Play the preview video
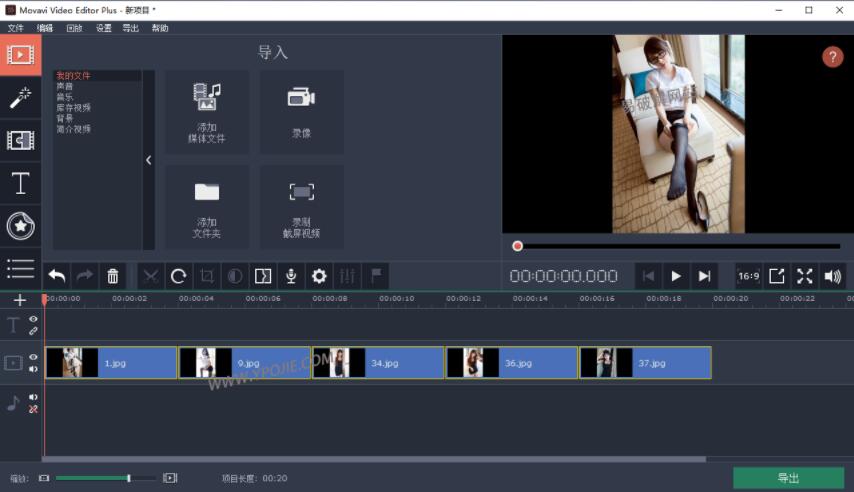Screen dimensions: 854x492 676,276
